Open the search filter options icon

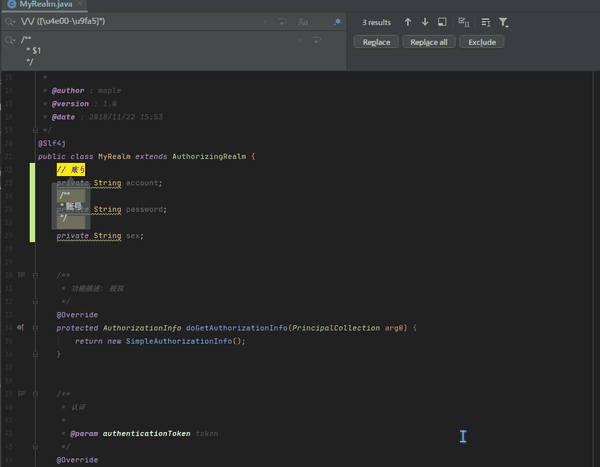(x=504, y=21)
